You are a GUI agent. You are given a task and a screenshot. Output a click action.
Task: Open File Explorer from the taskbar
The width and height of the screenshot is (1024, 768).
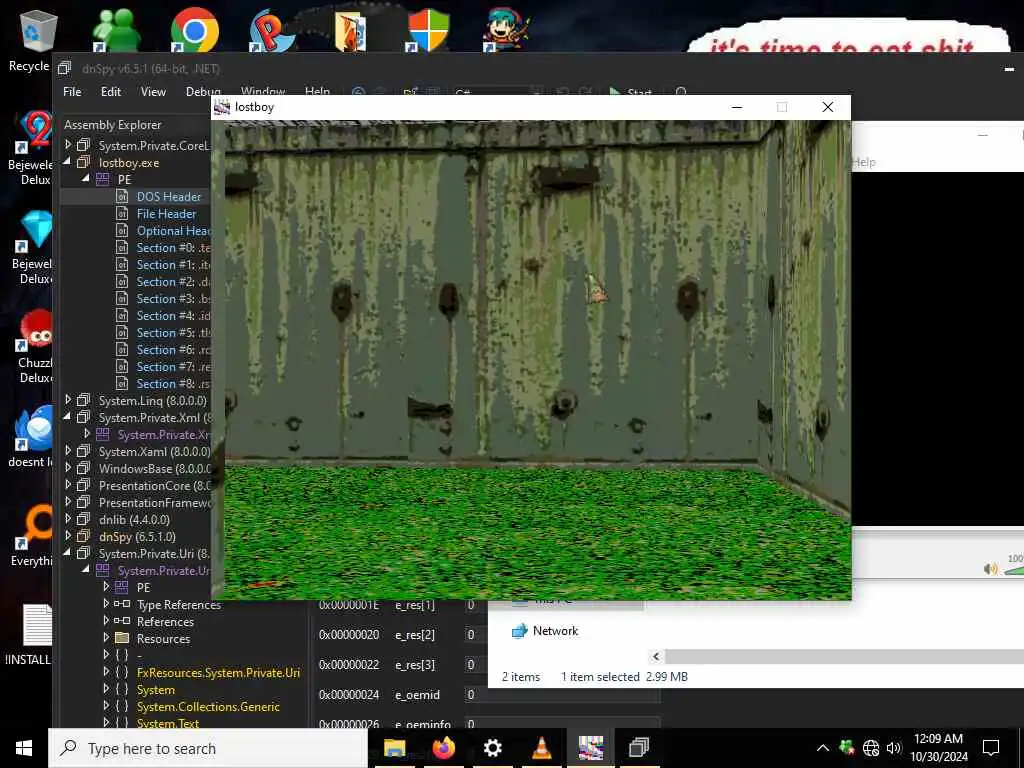click(x=394, y=748)
